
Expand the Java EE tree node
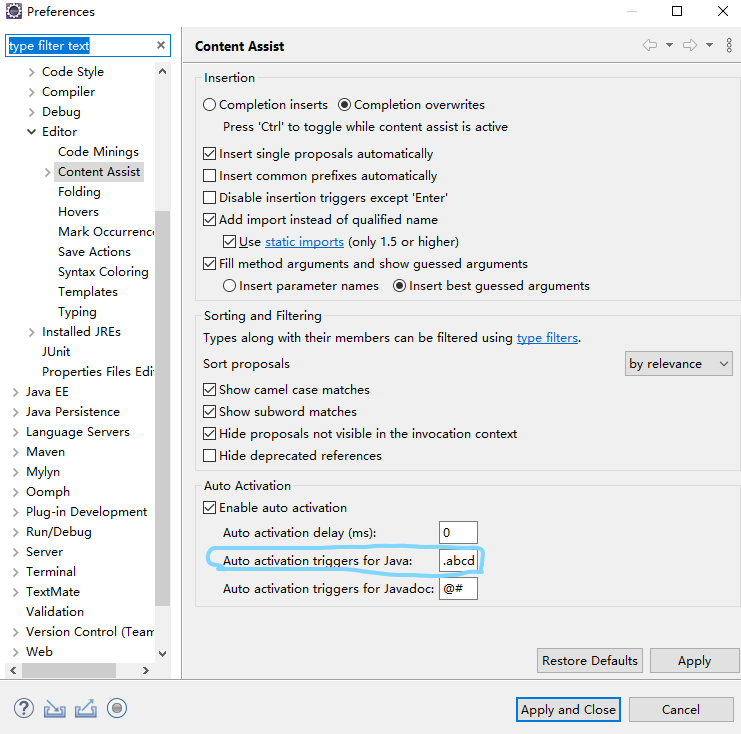15,392
